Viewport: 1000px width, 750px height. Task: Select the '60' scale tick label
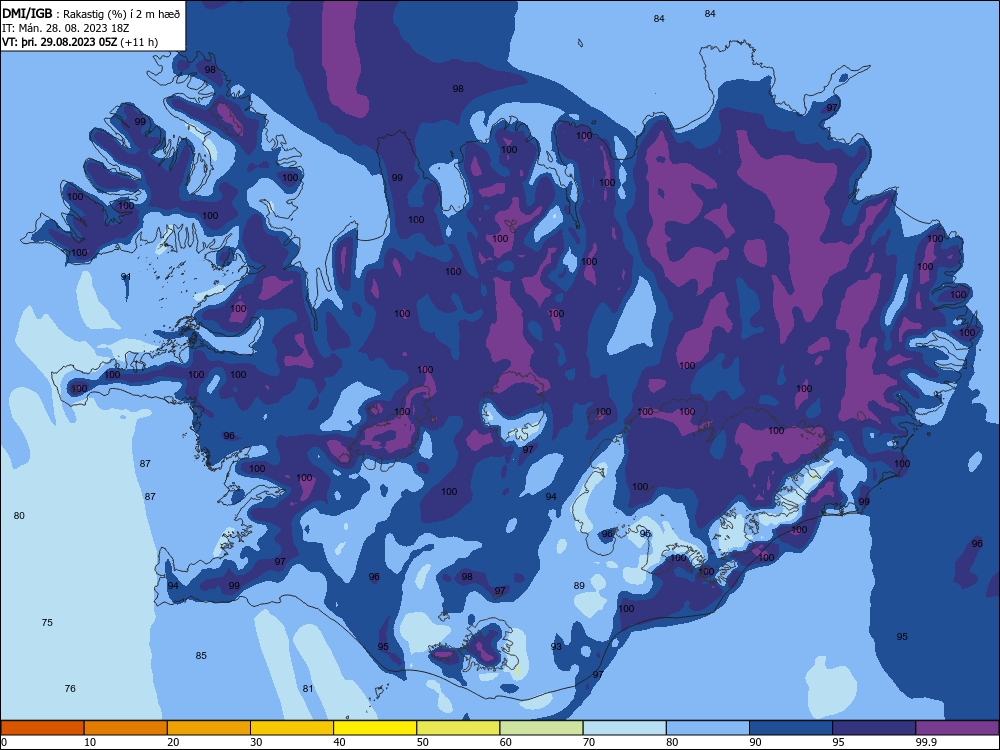(506, 742)
